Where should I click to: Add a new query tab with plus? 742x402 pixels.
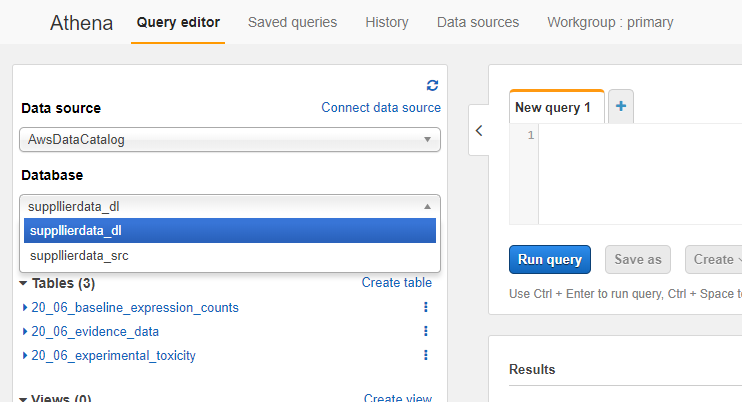pyautogui.click(x=620, y=106)
